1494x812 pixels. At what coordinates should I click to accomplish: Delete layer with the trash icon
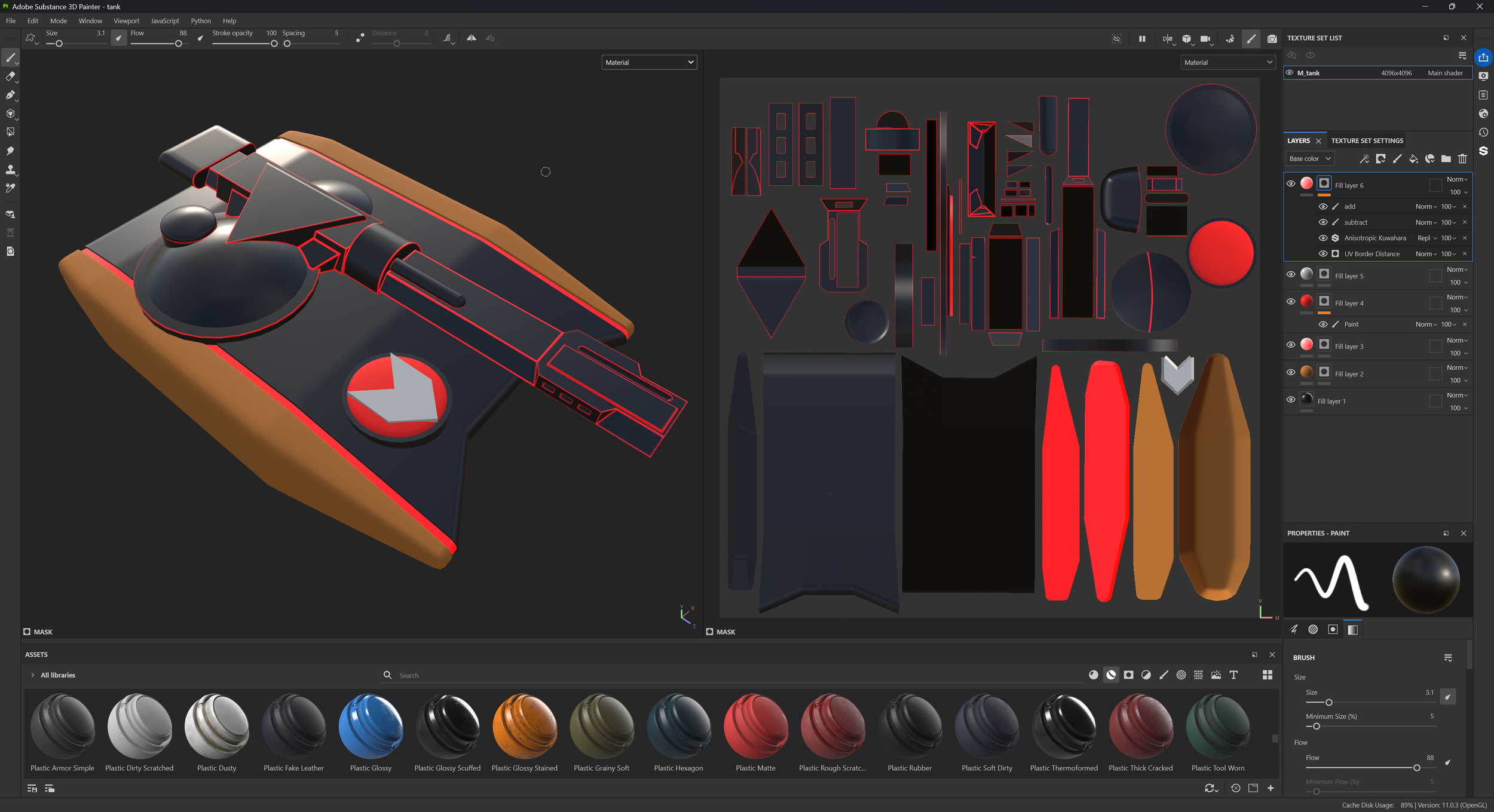click(1462, 159)
